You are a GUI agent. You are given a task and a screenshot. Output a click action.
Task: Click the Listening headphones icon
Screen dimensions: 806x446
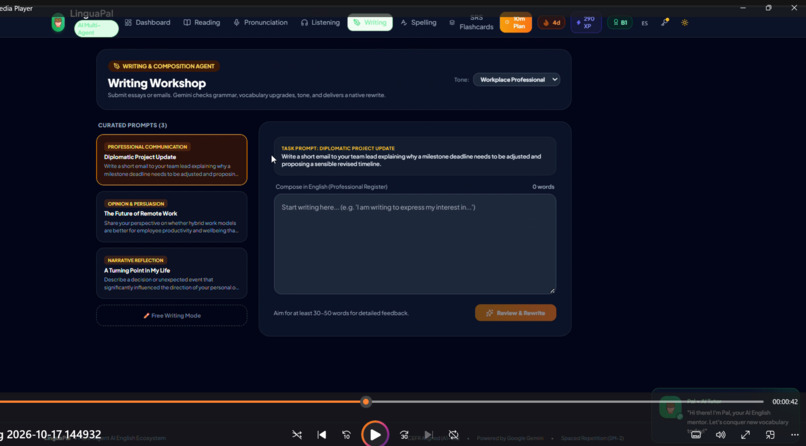(x=304, y=23)
